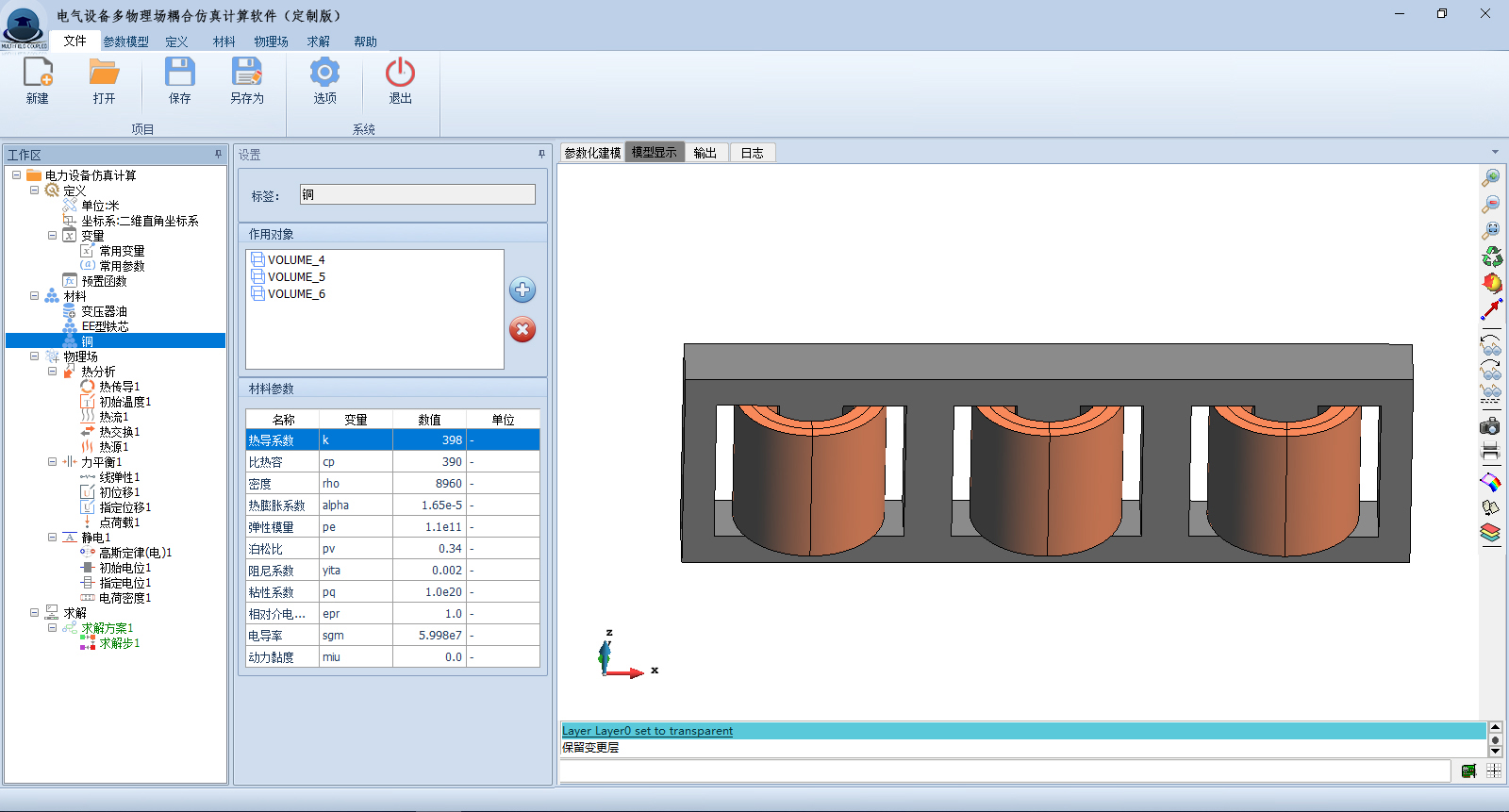Click the rainbow color map icon
This screenshot has width=1509, height=812.
pos(1491,483)
